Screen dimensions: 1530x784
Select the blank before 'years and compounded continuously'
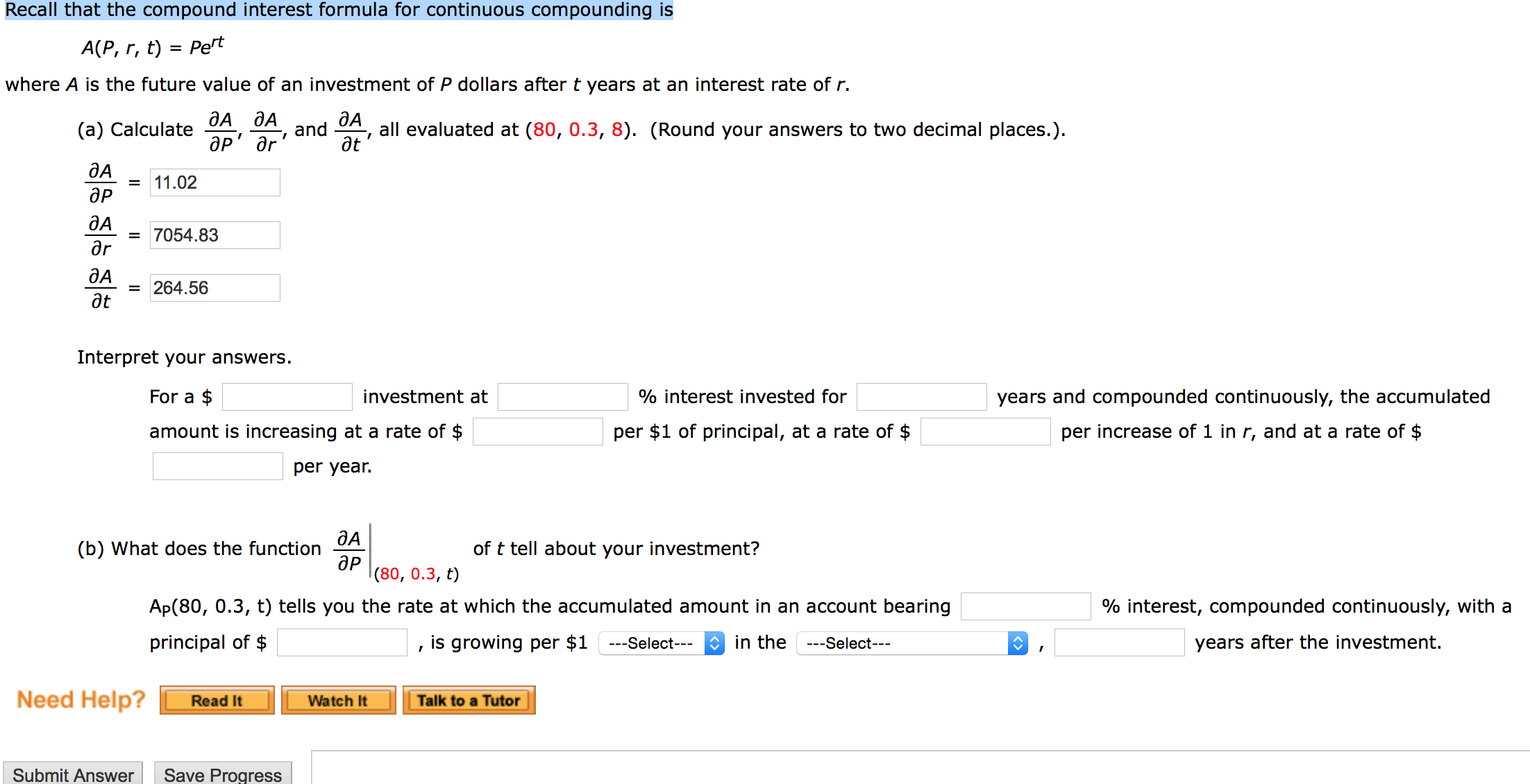point(922,397)
